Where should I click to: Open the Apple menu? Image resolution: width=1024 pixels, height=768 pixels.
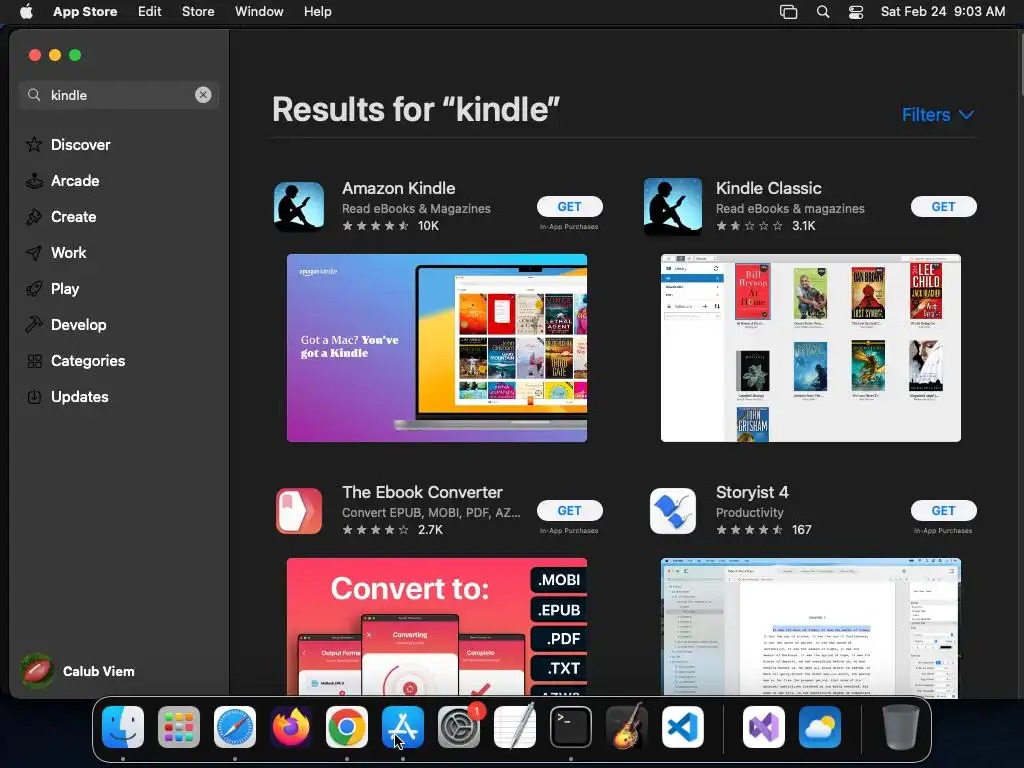tap(26, 12)
